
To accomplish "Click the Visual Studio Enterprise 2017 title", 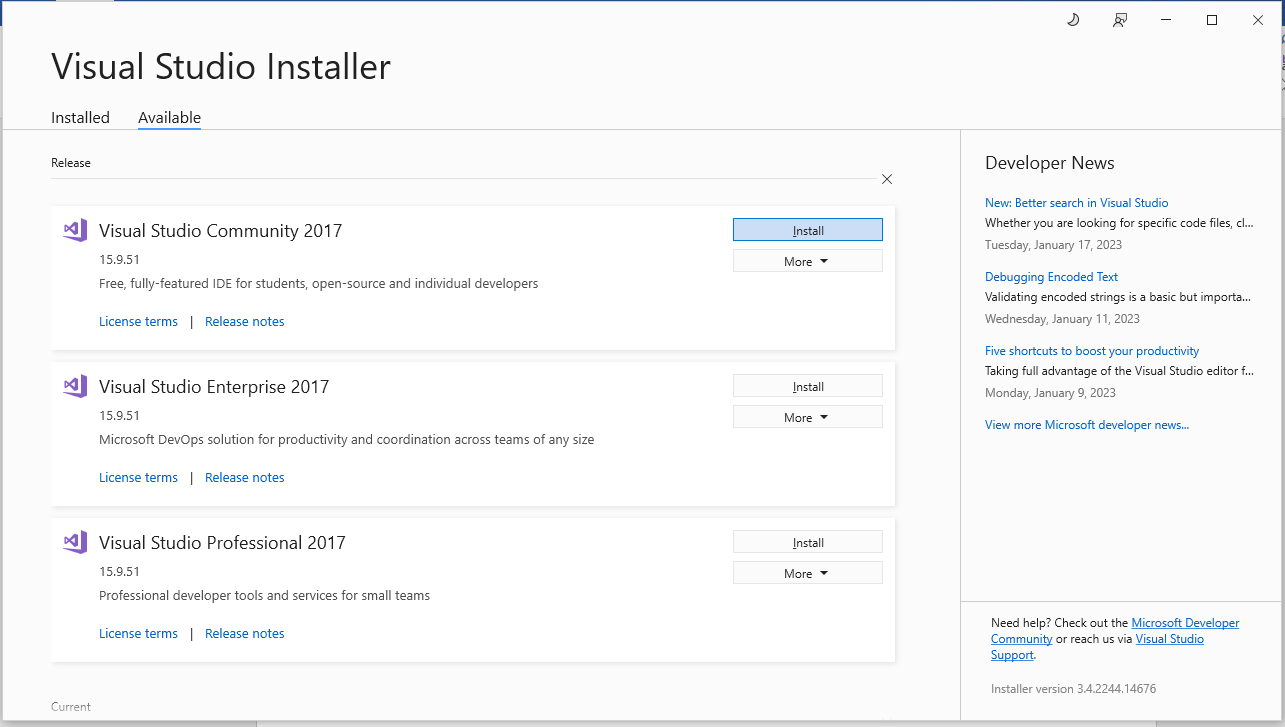I will coord(214,386).
